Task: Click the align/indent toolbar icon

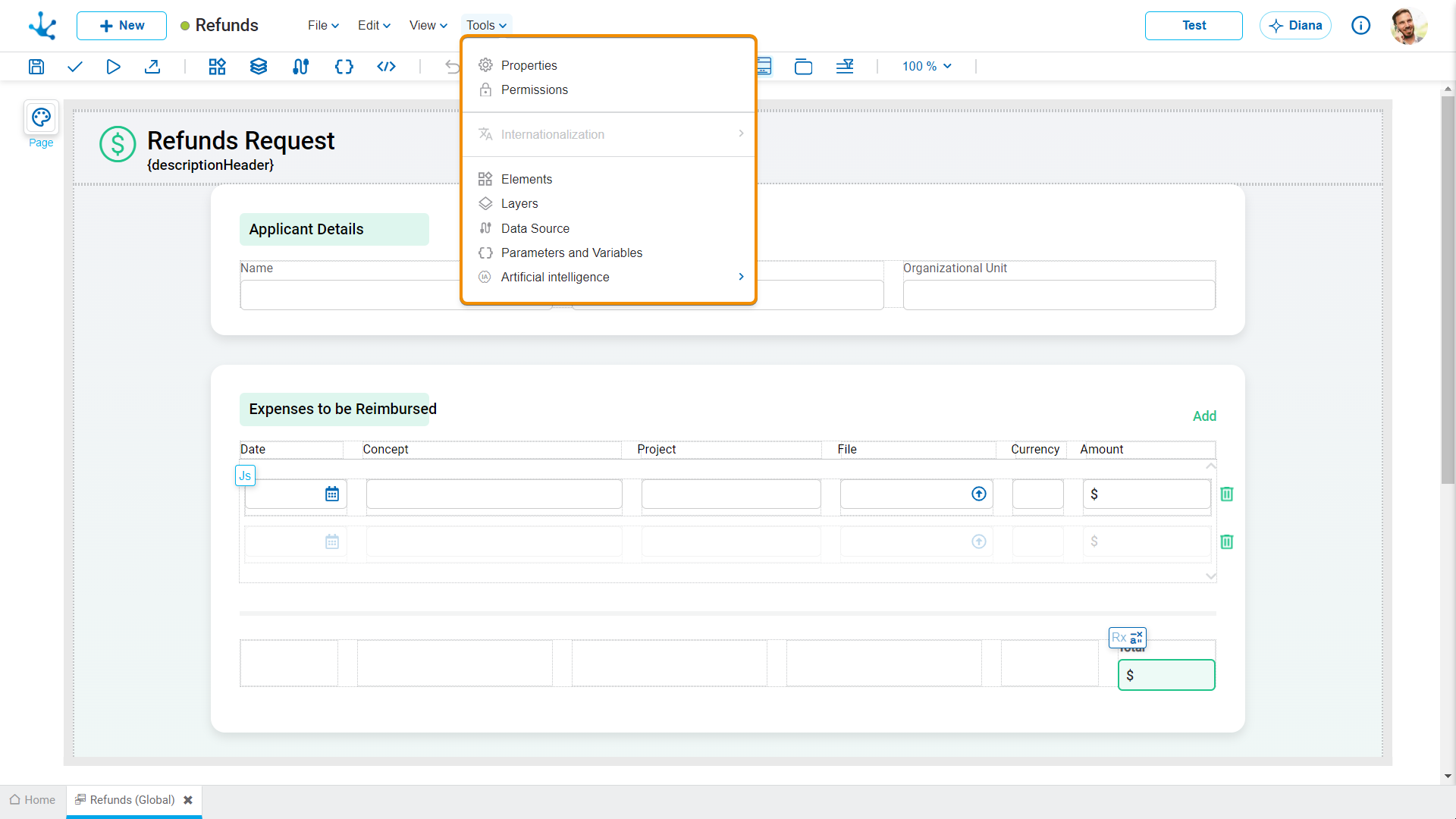Action: [845, 67]
